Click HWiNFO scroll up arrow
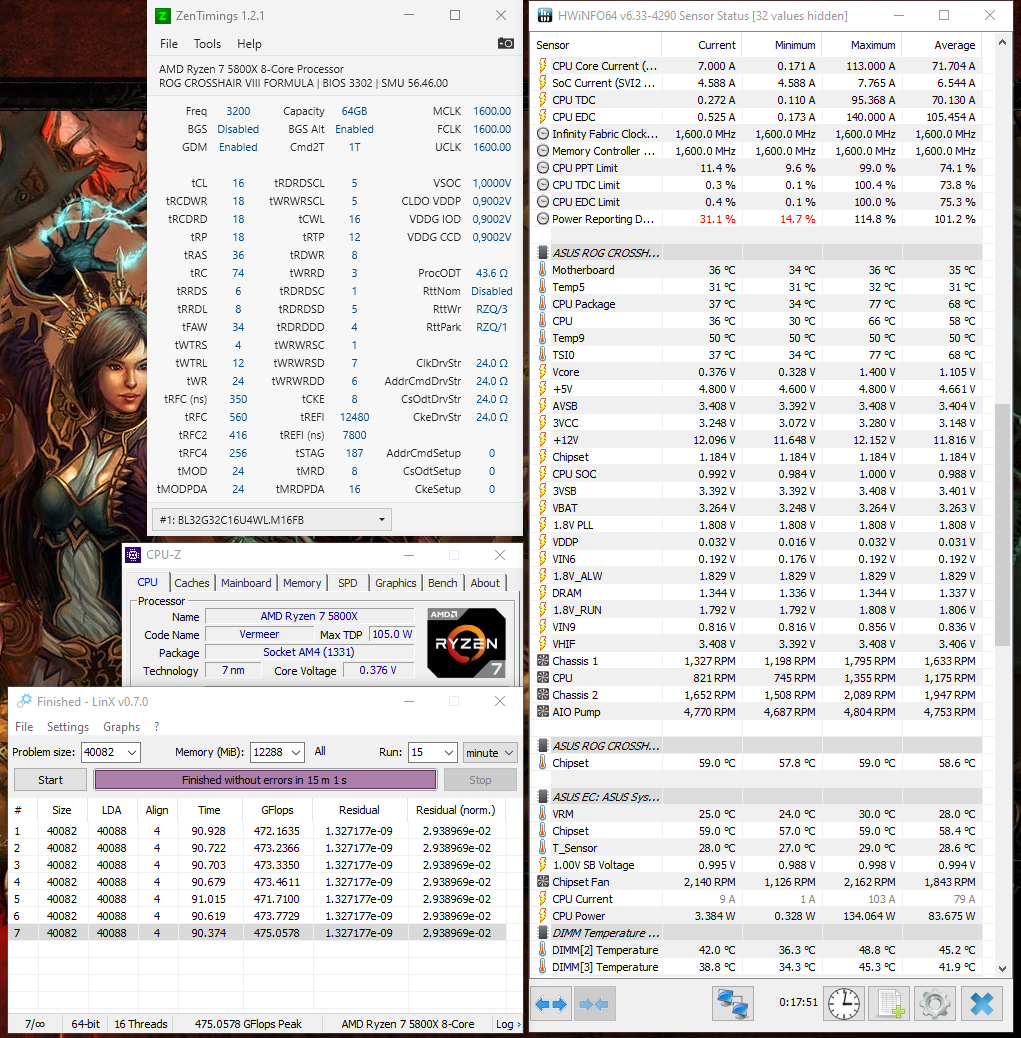This screenshot has height=1038, width=1021. click(1002, 42)
